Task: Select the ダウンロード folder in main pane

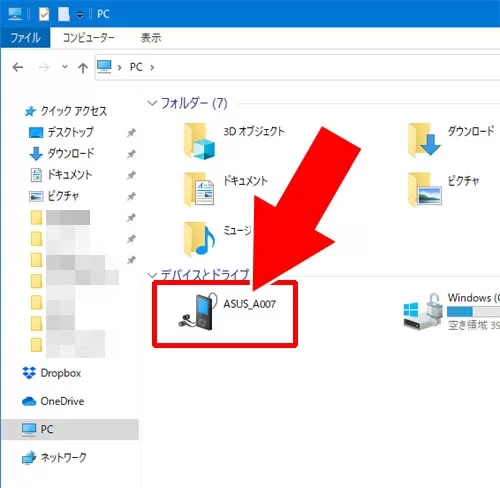Action: coord(425,140)
